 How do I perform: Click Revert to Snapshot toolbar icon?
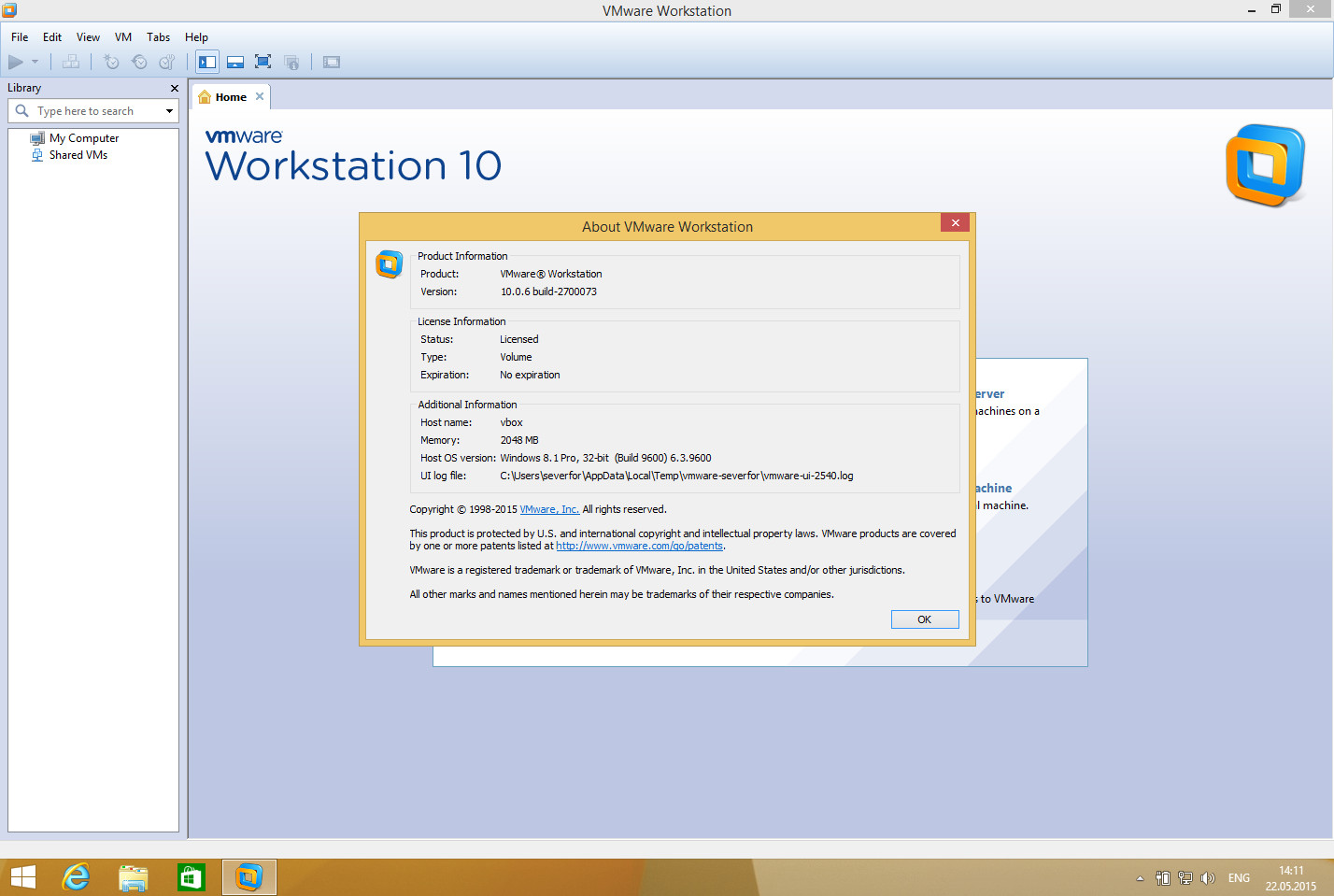point(139,62)
